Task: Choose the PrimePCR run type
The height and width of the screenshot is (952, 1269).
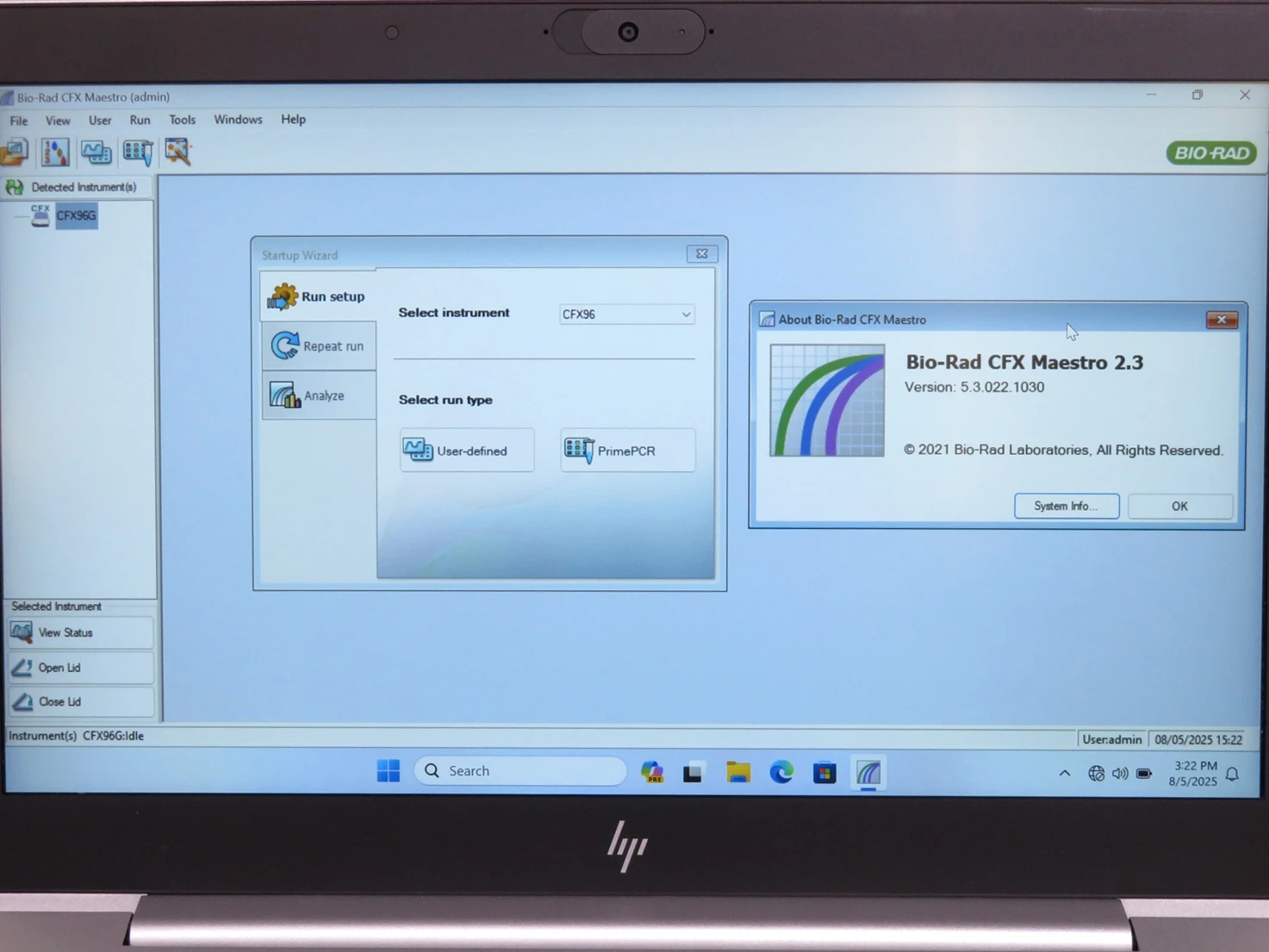Action: 627,451
